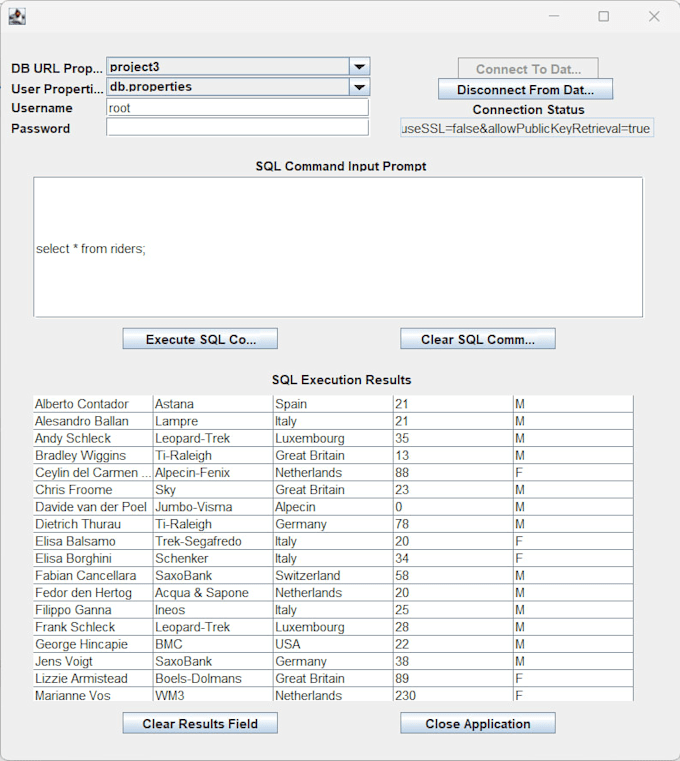
Task: Click the value 230 cell
Action: (x=453, y=695)
